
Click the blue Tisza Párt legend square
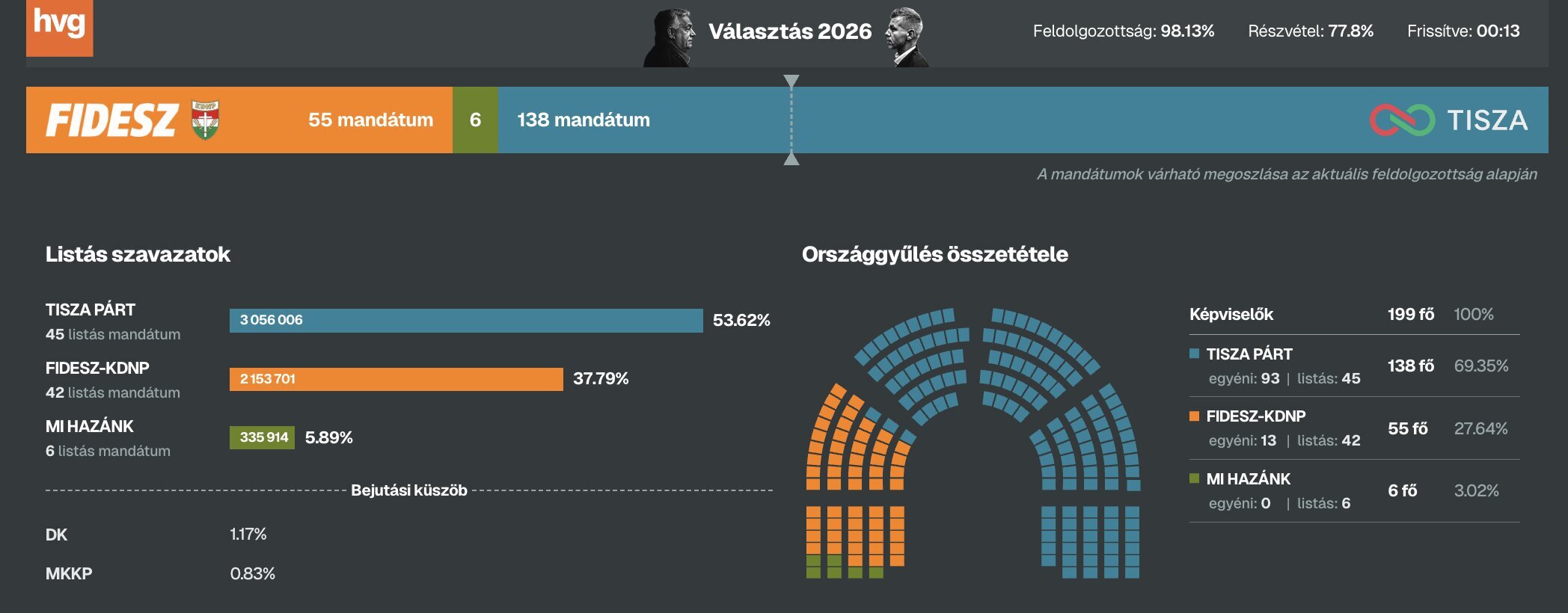pyautogui.click(x=1194, y=354)
